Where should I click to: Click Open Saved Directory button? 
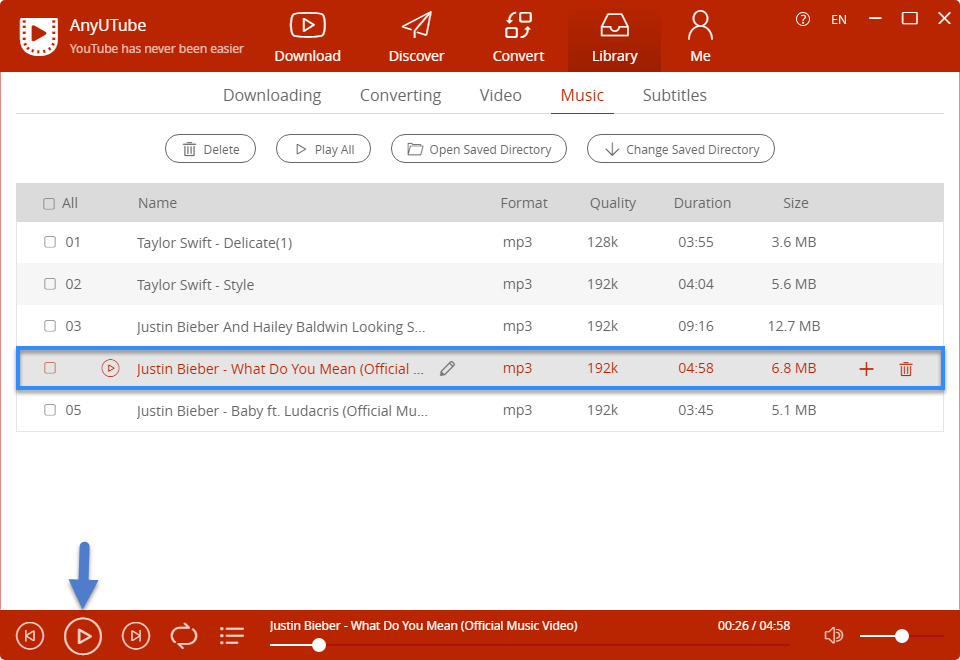[479, 149]
